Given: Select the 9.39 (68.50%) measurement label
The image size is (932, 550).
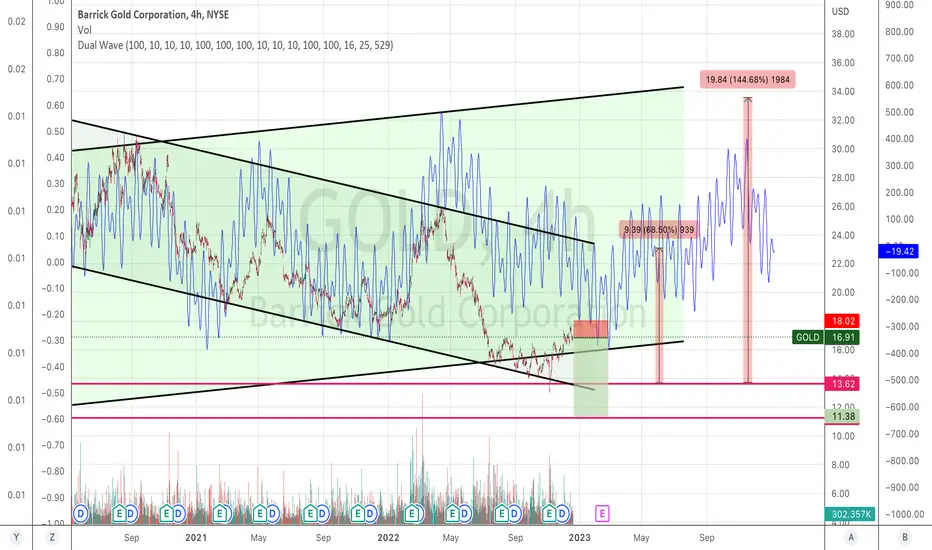Looking at the screenshot, I should 659,230.
